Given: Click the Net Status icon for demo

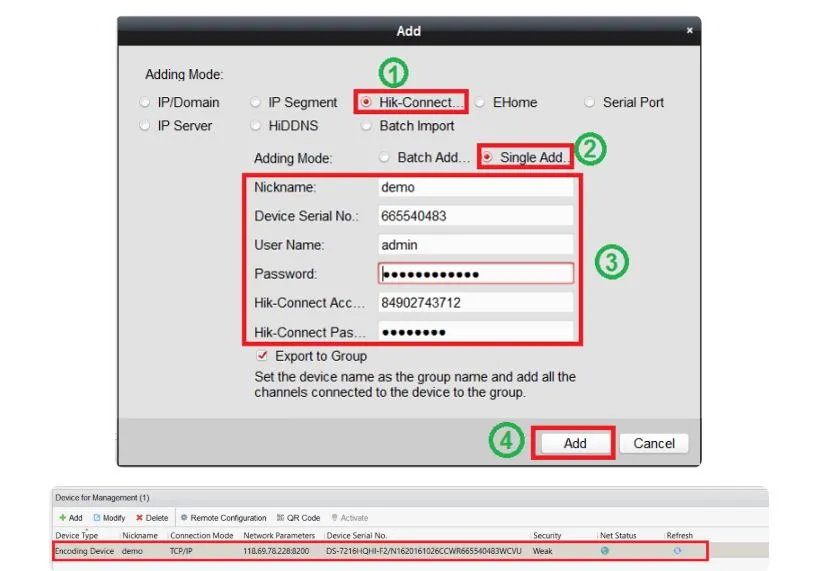Looking at the screenshot, I should tap(605, 550).
